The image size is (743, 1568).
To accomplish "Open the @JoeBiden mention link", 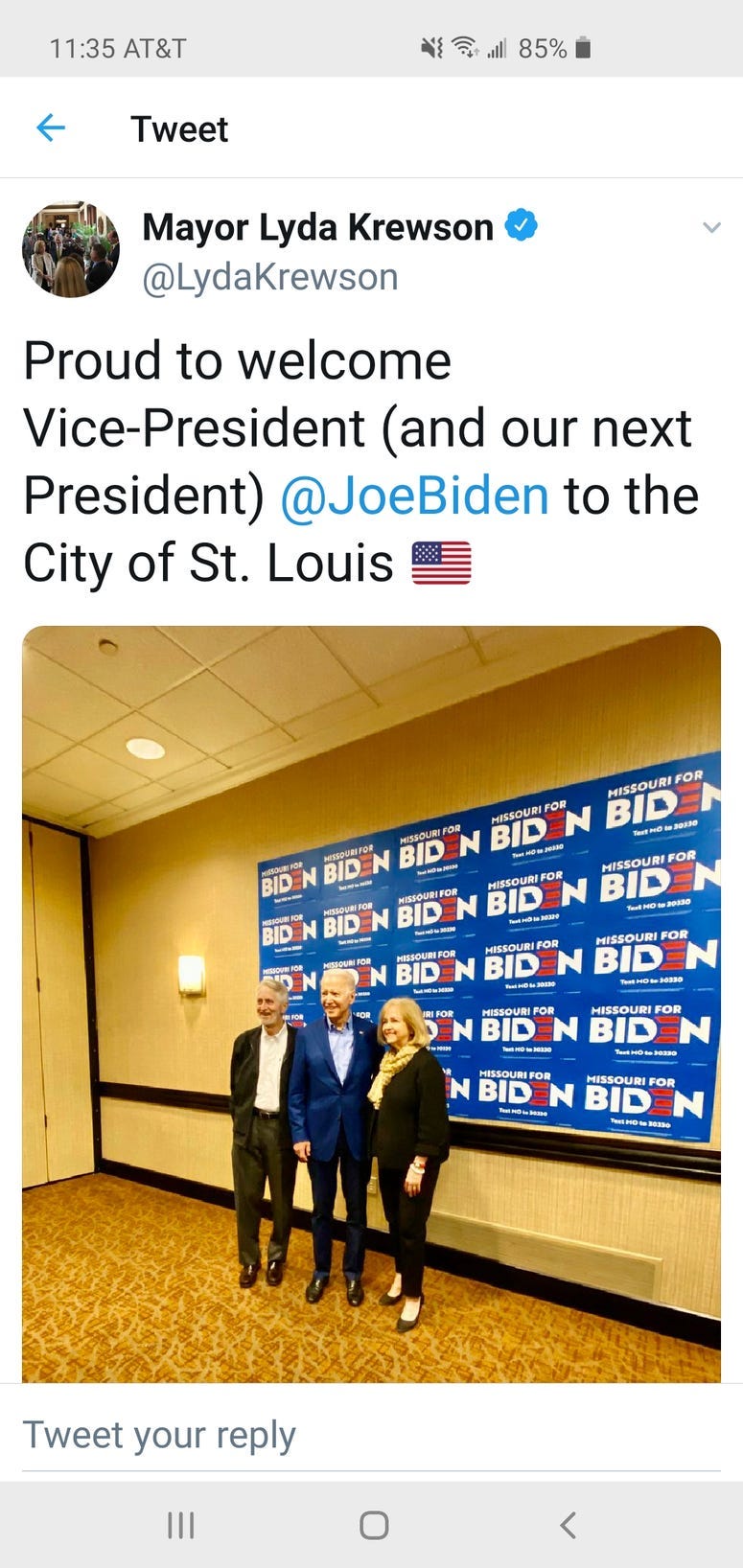I will [x=414, y=496].
